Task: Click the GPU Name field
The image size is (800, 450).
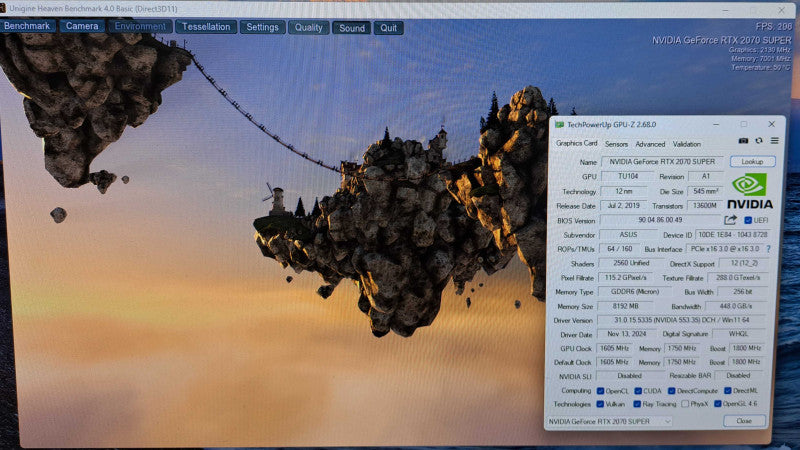Action: click(662, 162)
